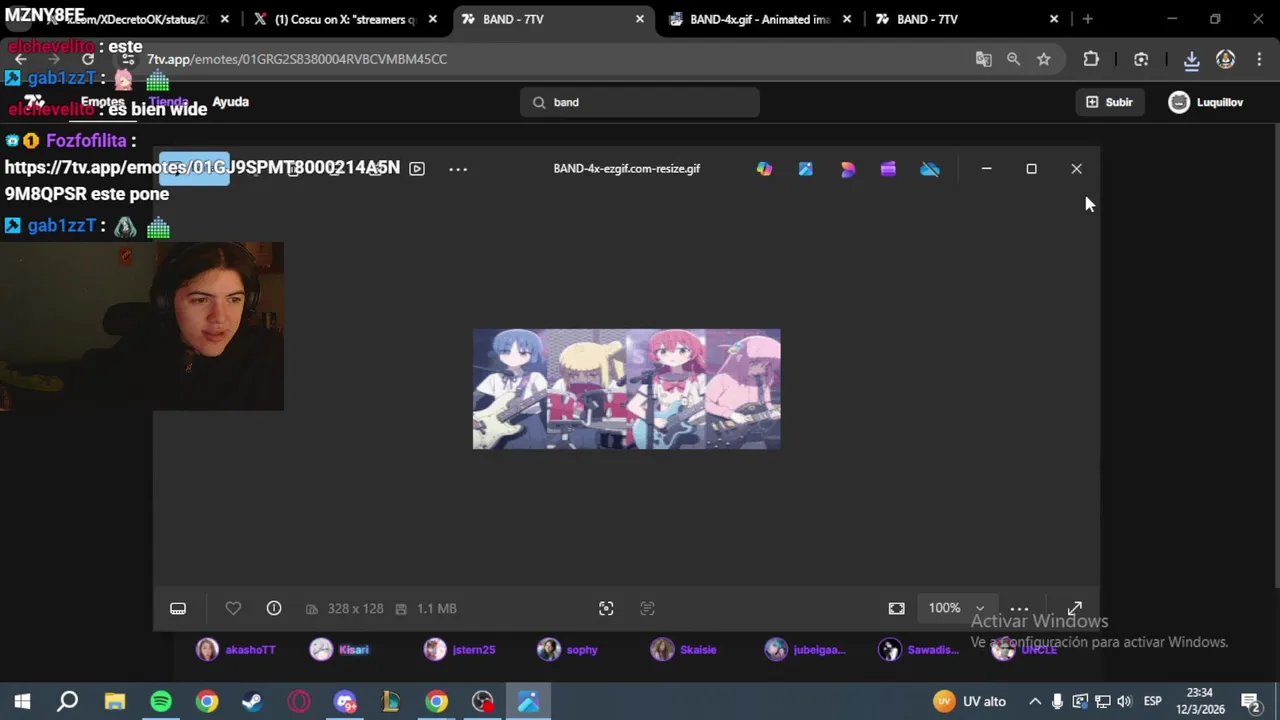This screenshot has height=720, width=1280.
Task: Open Chrome profile avatar
Action: [x=1225, y=59]
